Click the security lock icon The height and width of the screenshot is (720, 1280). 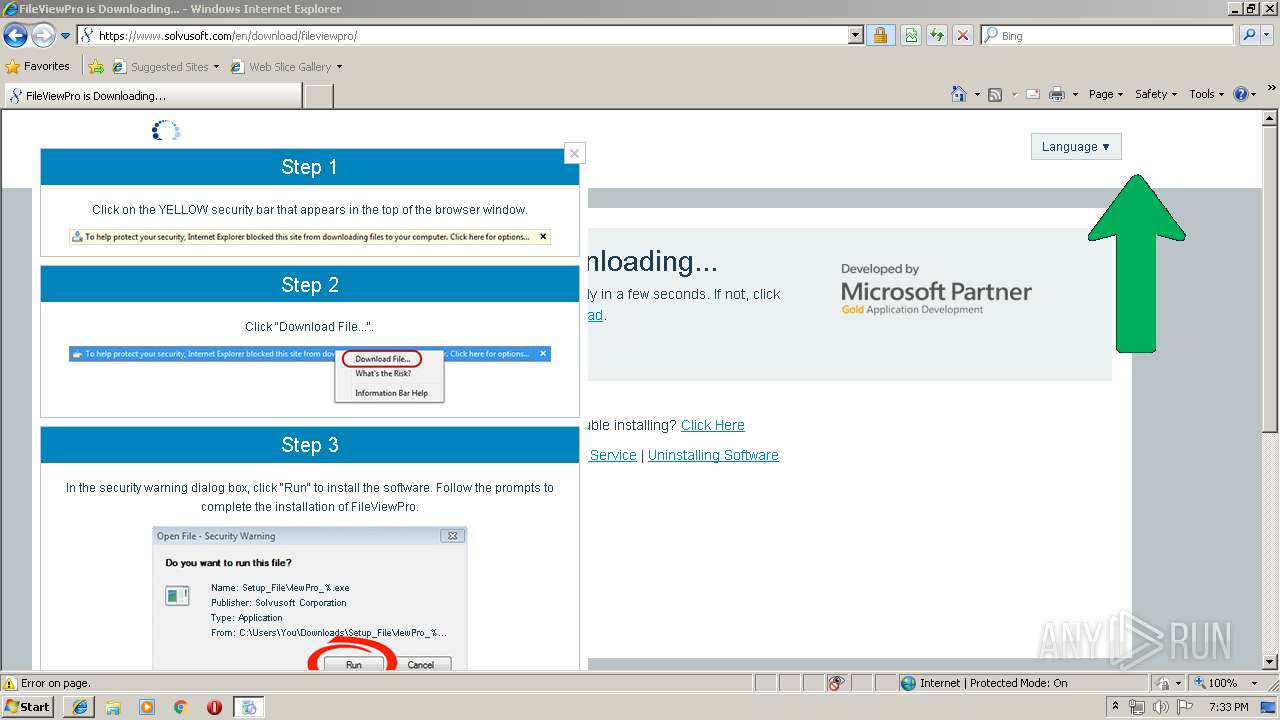[880, 35]
